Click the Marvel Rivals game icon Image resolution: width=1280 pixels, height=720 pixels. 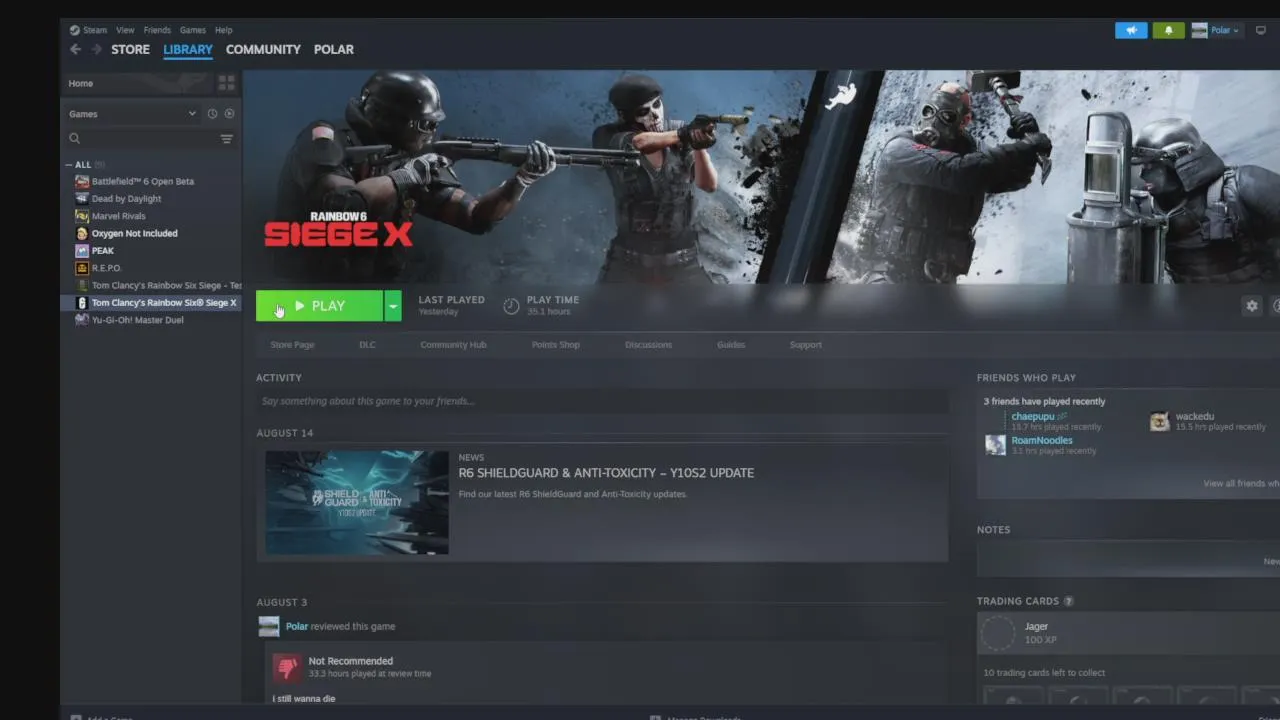coord(82,216)
